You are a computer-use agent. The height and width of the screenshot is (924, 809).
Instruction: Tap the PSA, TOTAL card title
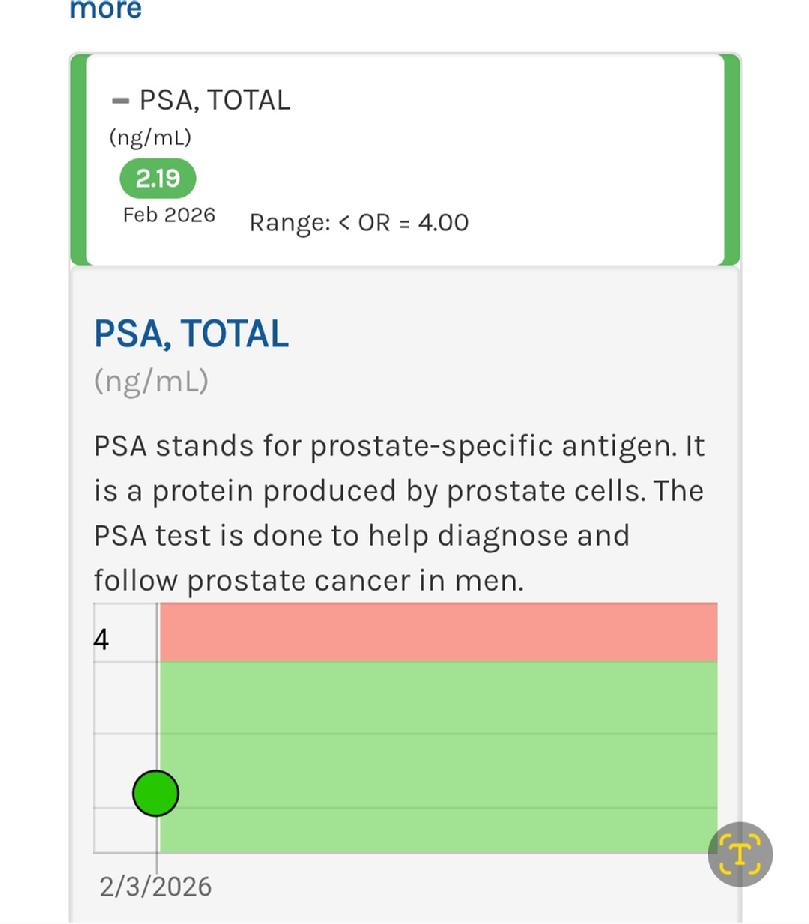tap(214, 100)
